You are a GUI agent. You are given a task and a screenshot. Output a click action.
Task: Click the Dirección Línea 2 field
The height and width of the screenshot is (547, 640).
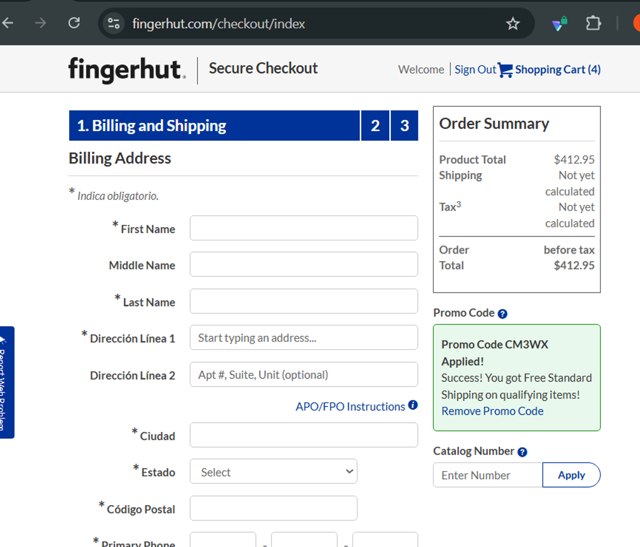click(304, 374)
